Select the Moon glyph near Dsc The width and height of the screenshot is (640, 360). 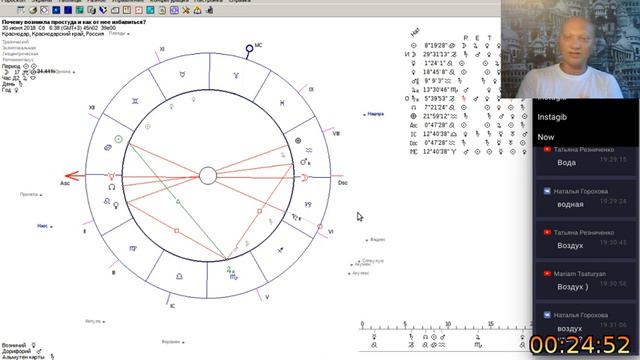pyautogui.click(x=305, y=177)
